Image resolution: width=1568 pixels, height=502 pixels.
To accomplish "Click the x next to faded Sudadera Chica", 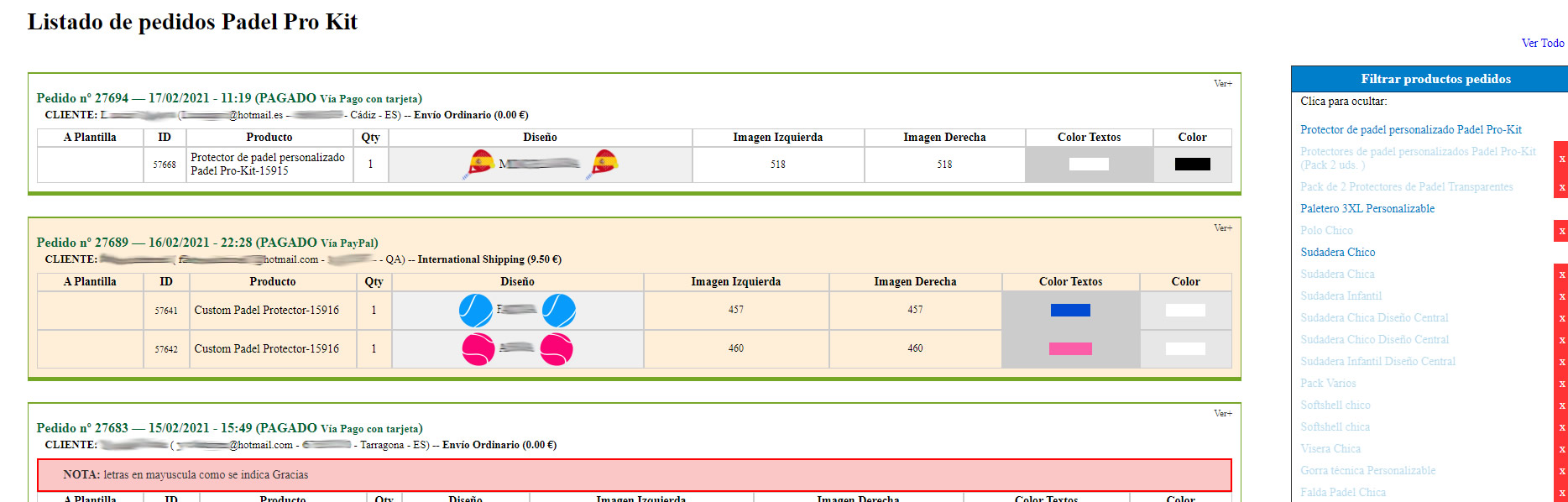I will (1561, 275).
